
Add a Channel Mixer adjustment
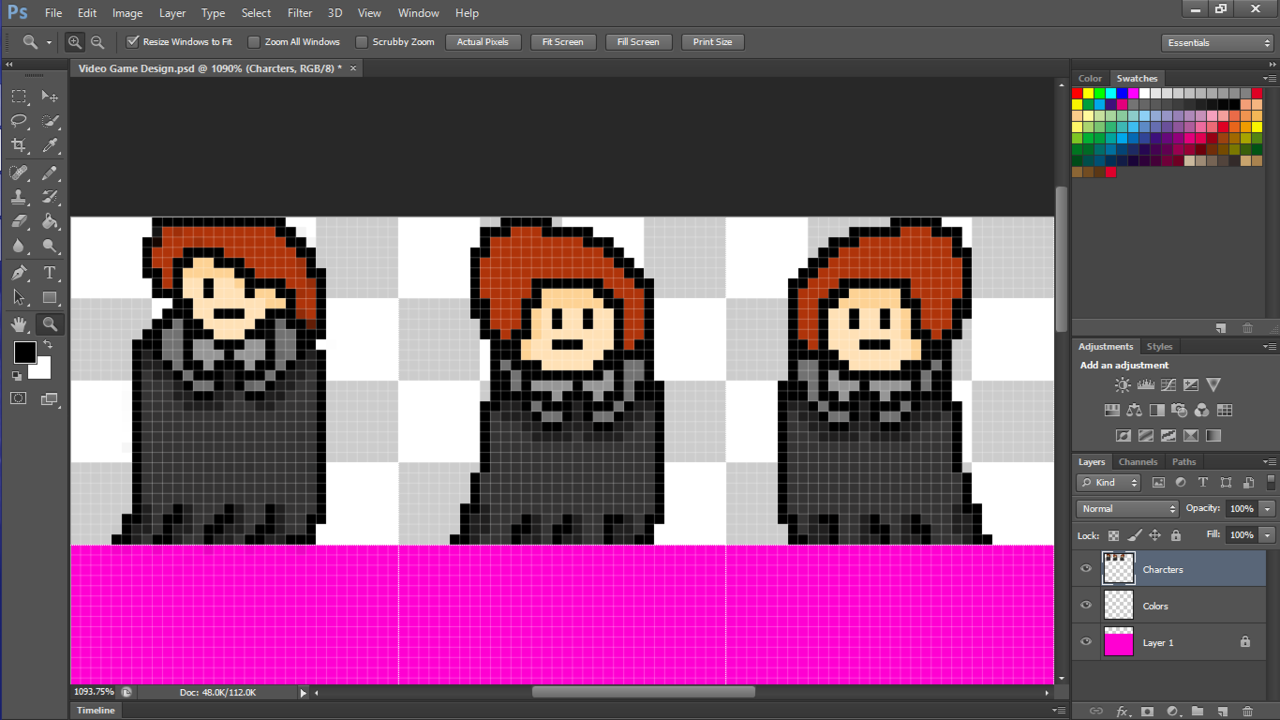click(1202, 410)
